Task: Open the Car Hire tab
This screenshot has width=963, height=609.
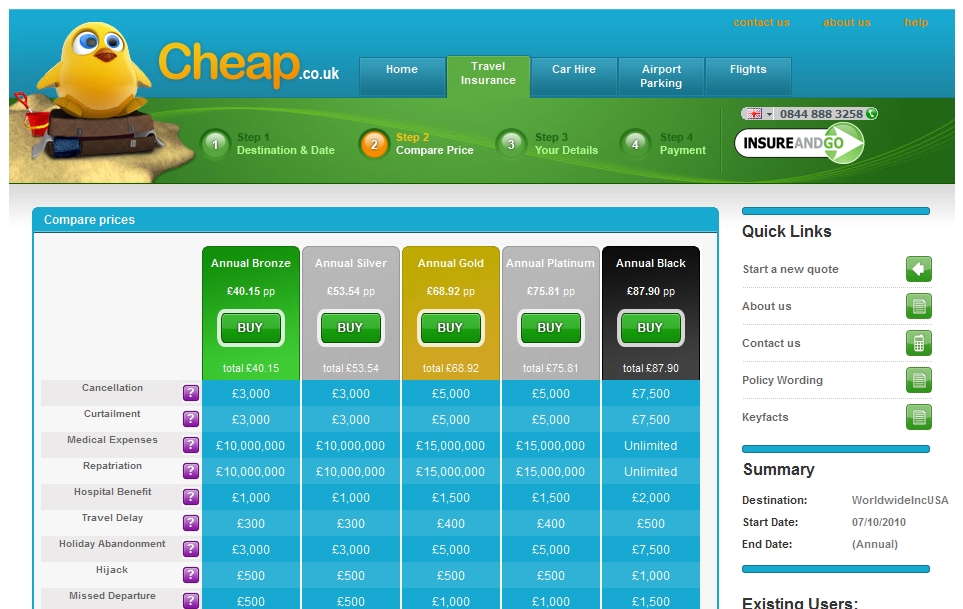Action: pos(574,76)
